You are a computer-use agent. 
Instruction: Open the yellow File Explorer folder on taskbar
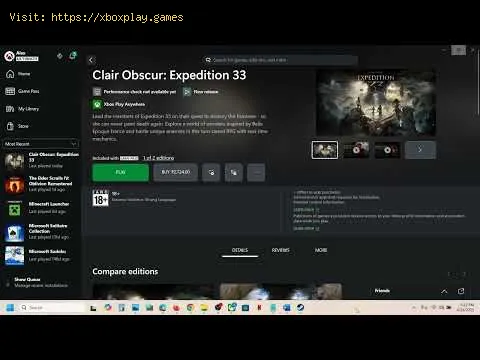pos(204,308)
